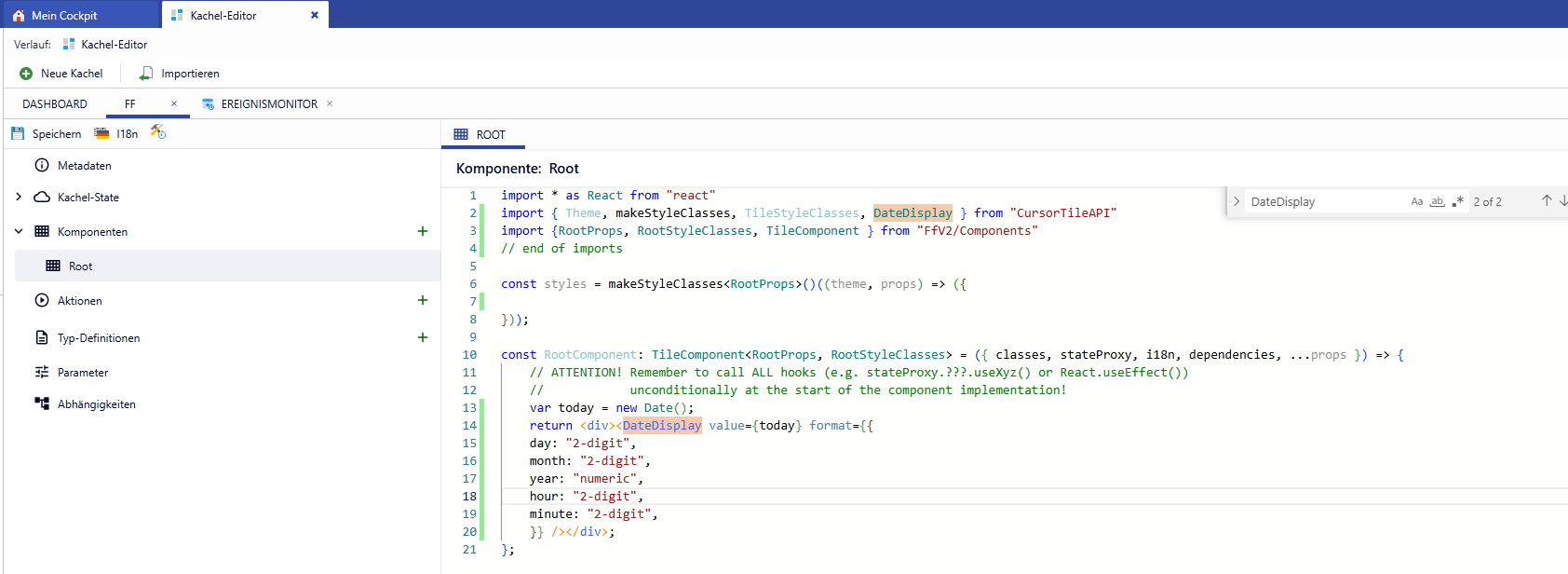Click the Speichern save icon
This screenshot has height=574, width=1568.
tap(18, 134)
